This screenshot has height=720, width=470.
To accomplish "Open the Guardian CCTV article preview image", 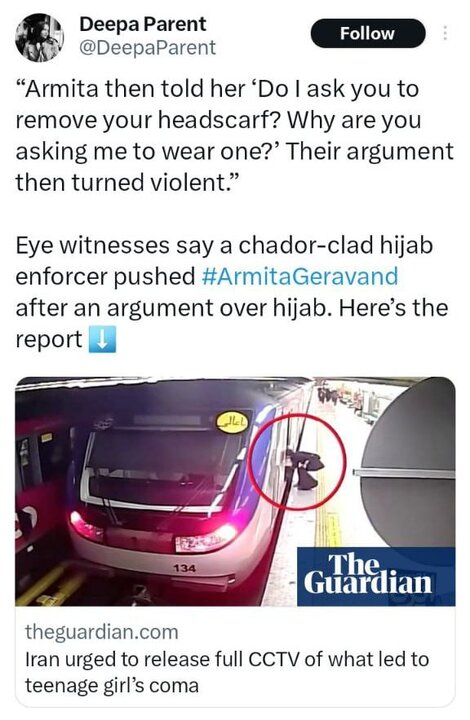I will [235, 491].
